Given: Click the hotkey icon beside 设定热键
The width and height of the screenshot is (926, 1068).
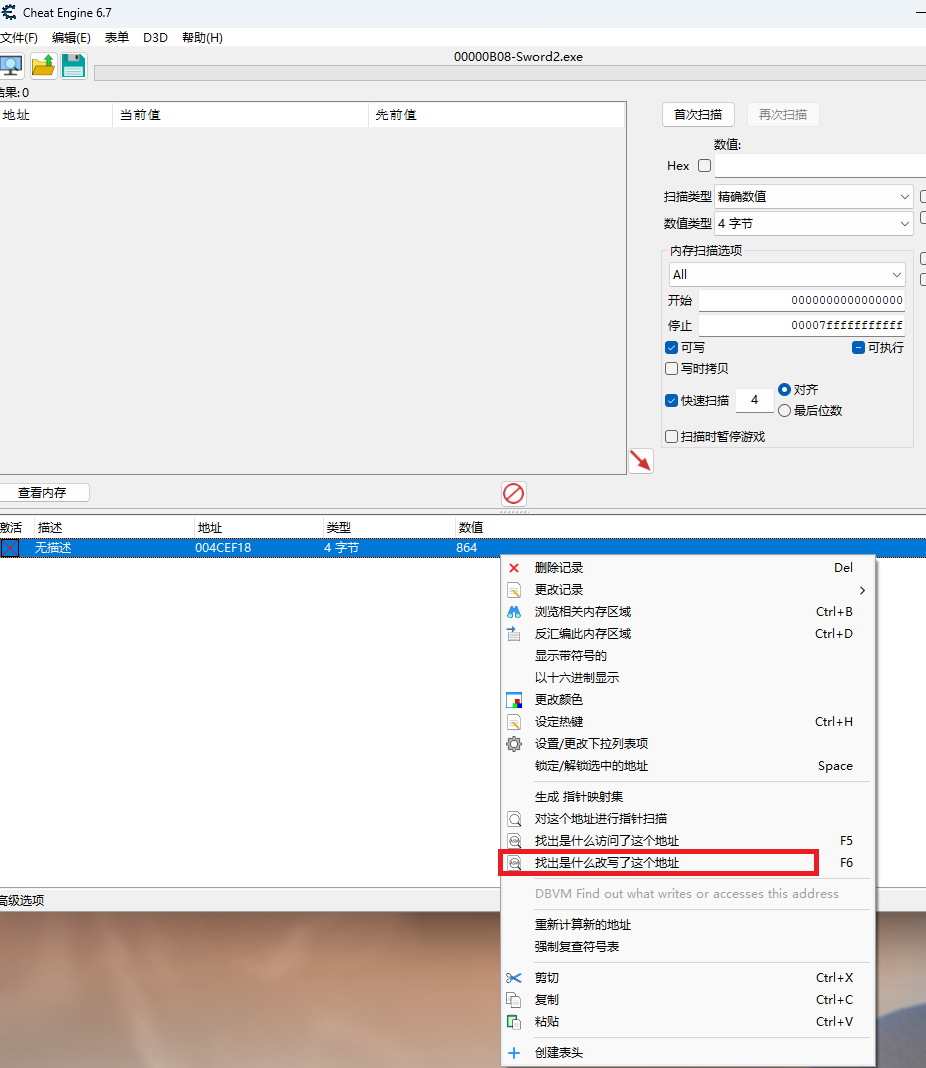Looking at the screenshot, I should [514, 722].
